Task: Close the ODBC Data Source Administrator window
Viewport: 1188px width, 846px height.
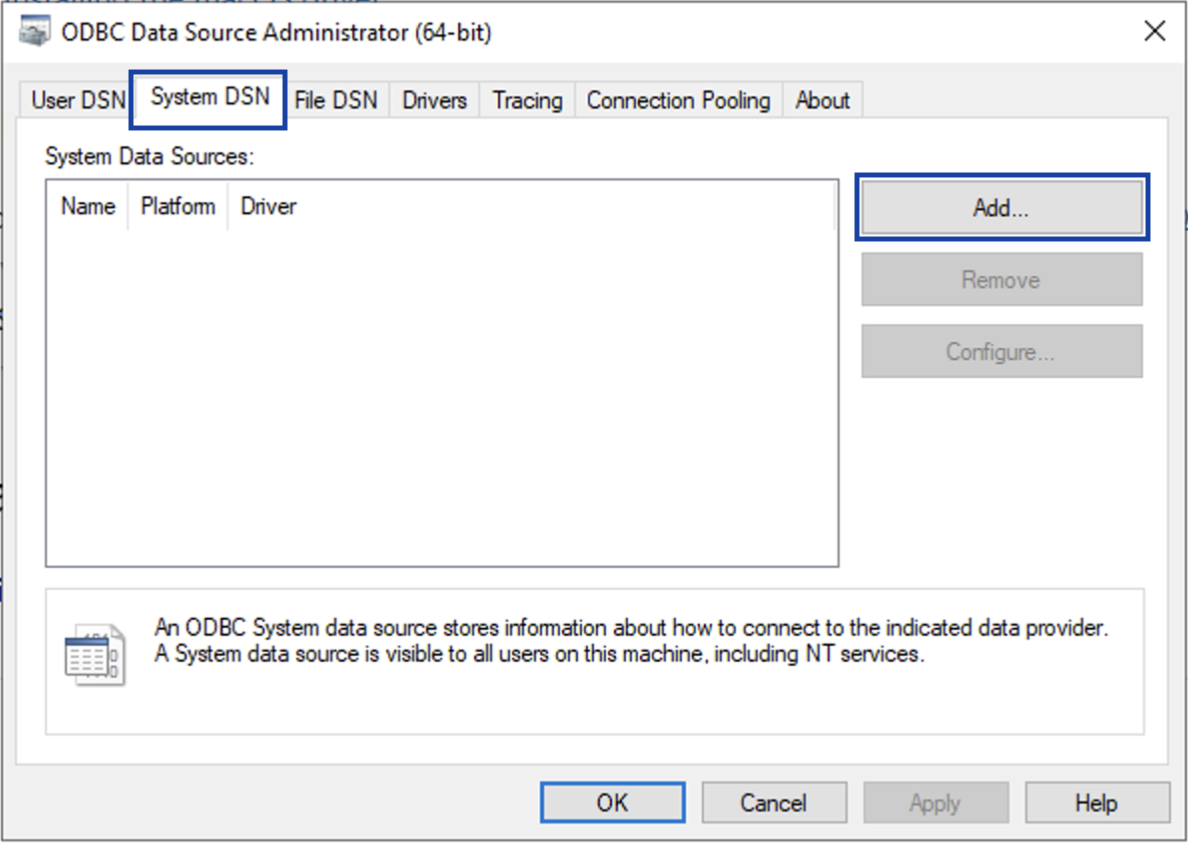Action: point(1155,31)
